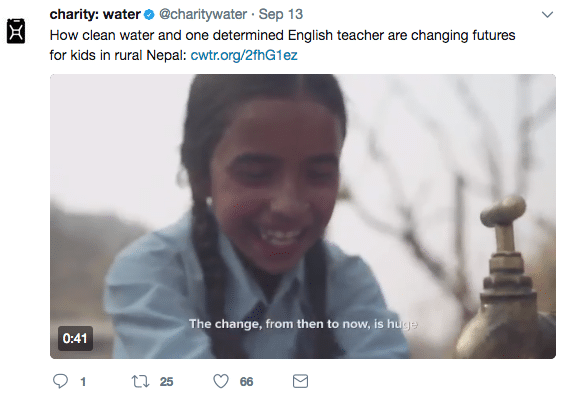Click the reply count 1
The width and height of the screenshot is (566, 396).
(x=83, y=382)
